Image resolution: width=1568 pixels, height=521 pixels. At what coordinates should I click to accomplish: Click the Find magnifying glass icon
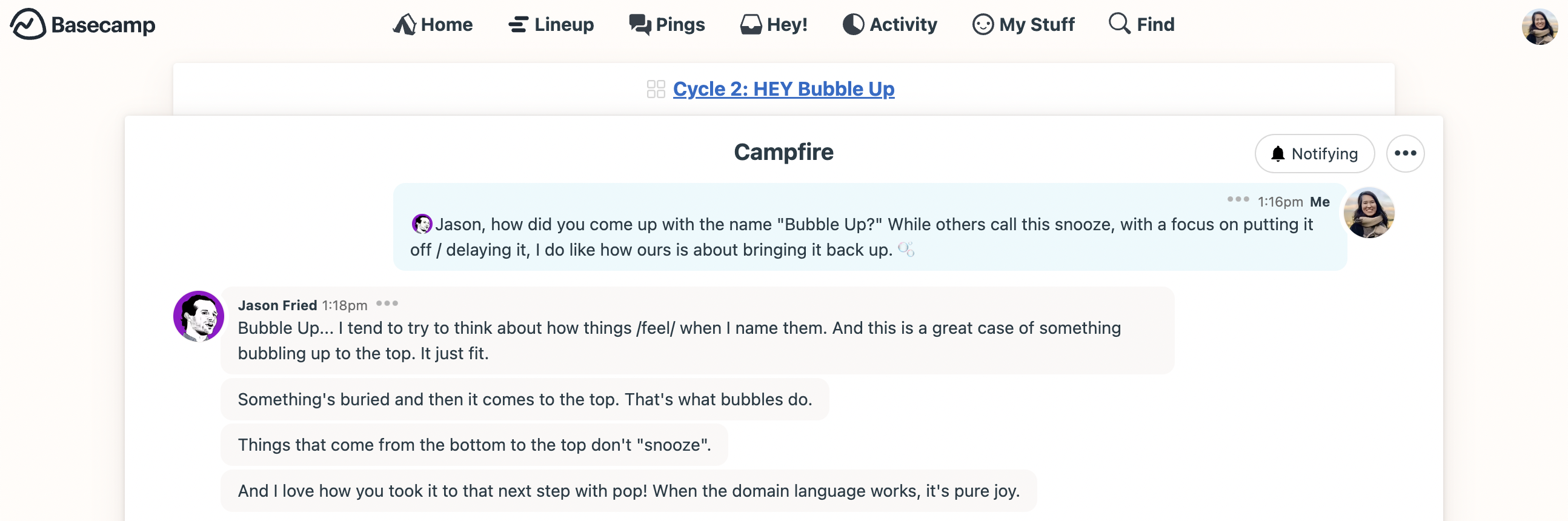point(1119,24)
